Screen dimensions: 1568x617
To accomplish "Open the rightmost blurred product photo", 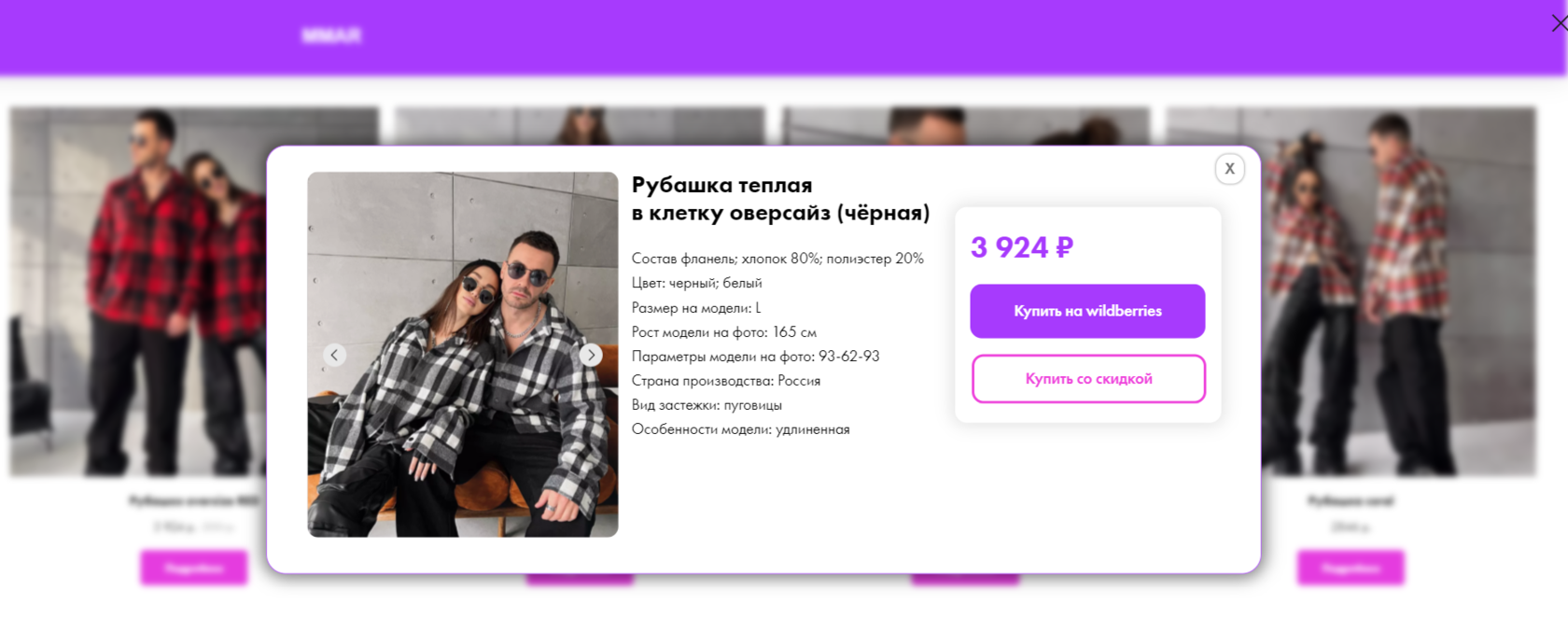I will coord(1398,291).
